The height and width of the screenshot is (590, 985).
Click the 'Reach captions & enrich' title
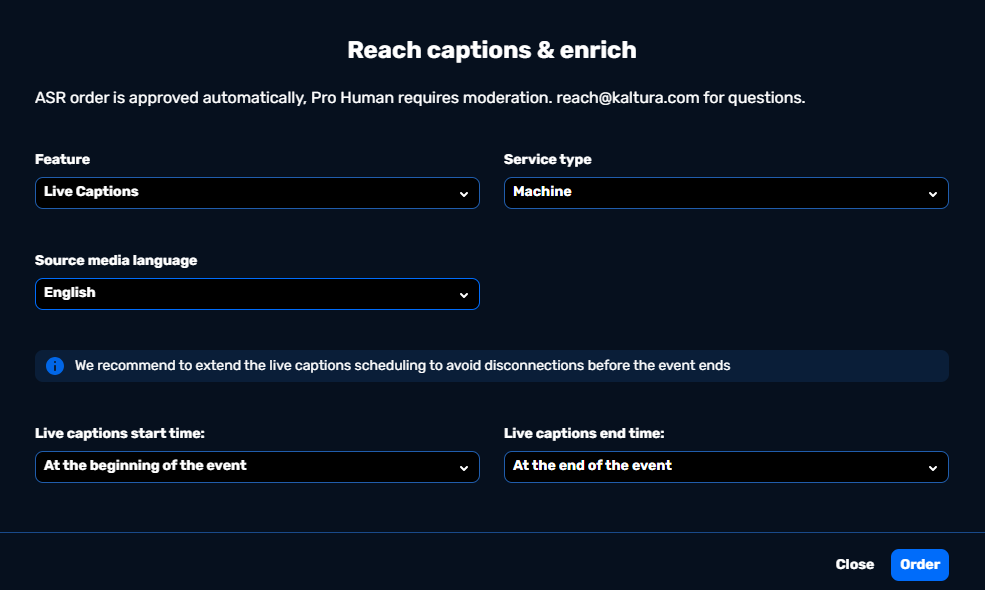492,50
